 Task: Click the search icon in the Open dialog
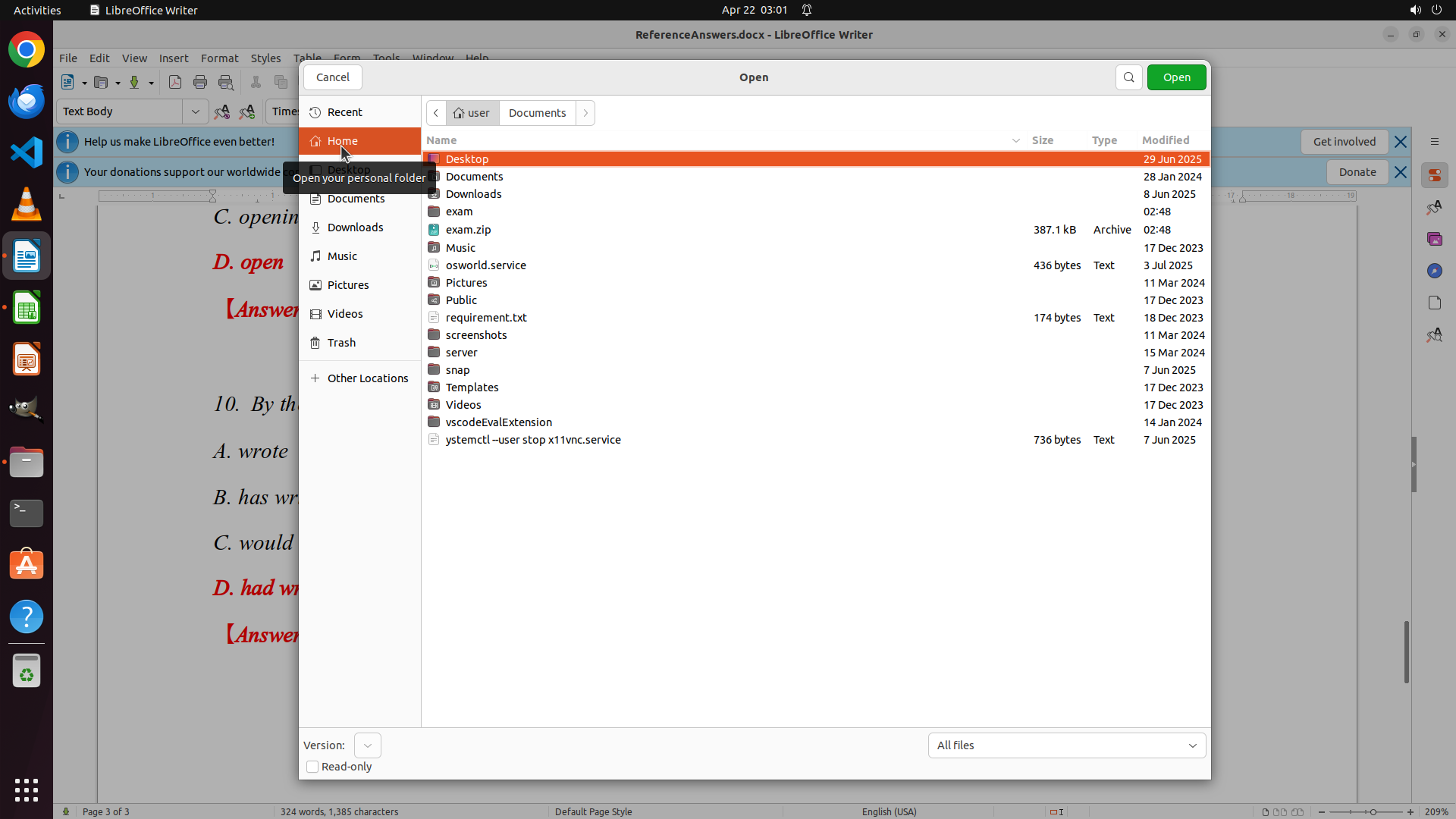(1128, 77)
